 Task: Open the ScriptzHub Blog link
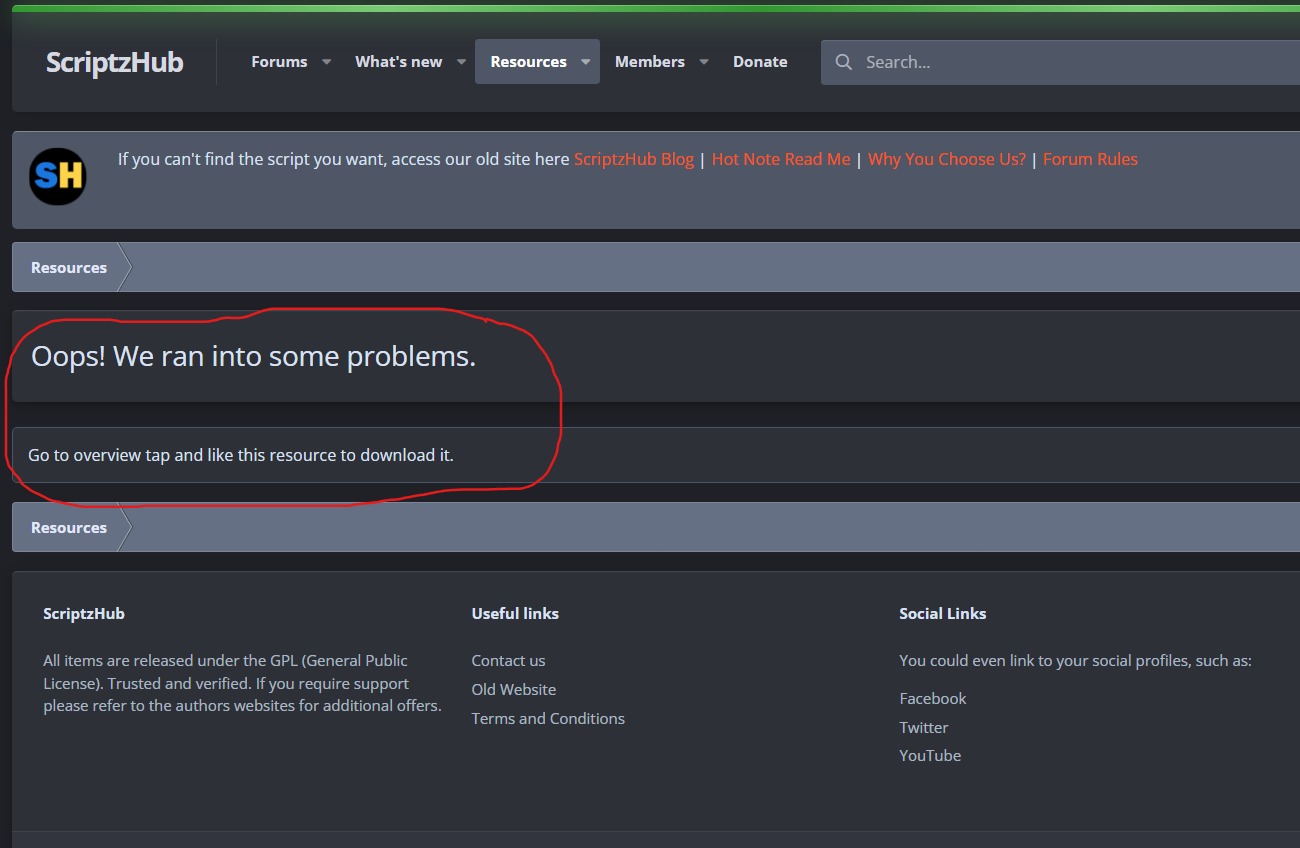click(x=633, y=159)
